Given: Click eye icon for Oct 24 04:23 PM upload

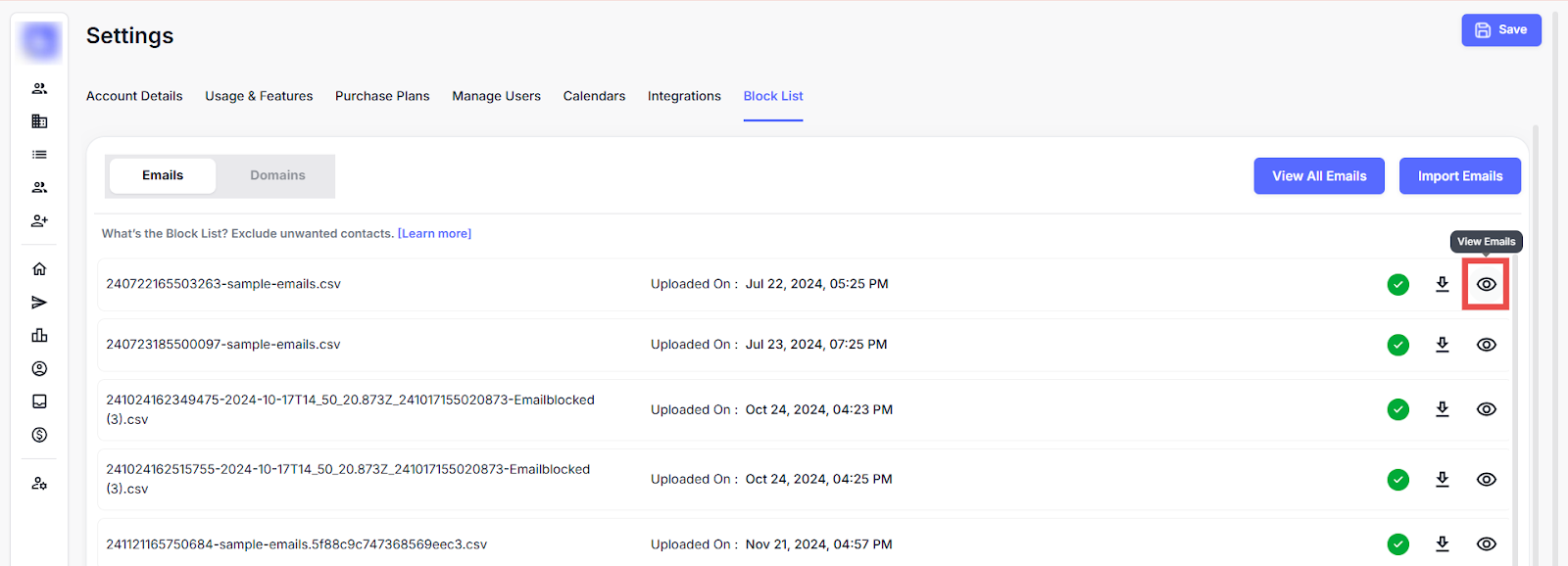Looking at the screenshot, I should (1486, 409).
